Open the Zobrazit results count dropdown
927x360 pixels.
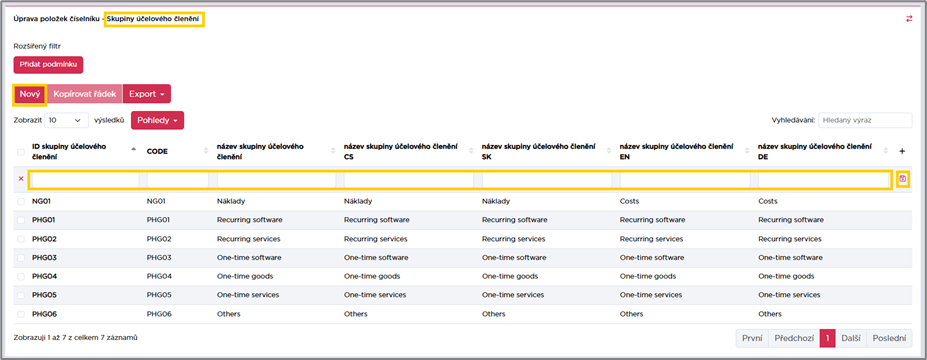coord(66,120)
